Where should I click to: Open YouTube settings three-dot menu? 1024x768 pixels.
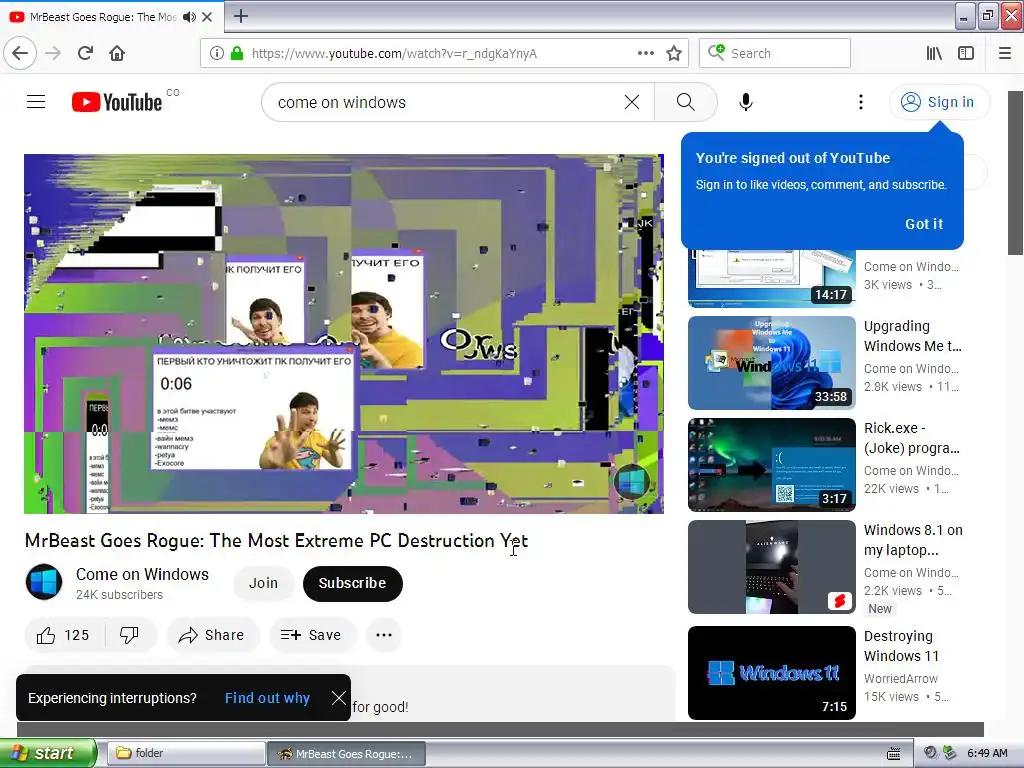pyautogui.click(x=861, y=102)
